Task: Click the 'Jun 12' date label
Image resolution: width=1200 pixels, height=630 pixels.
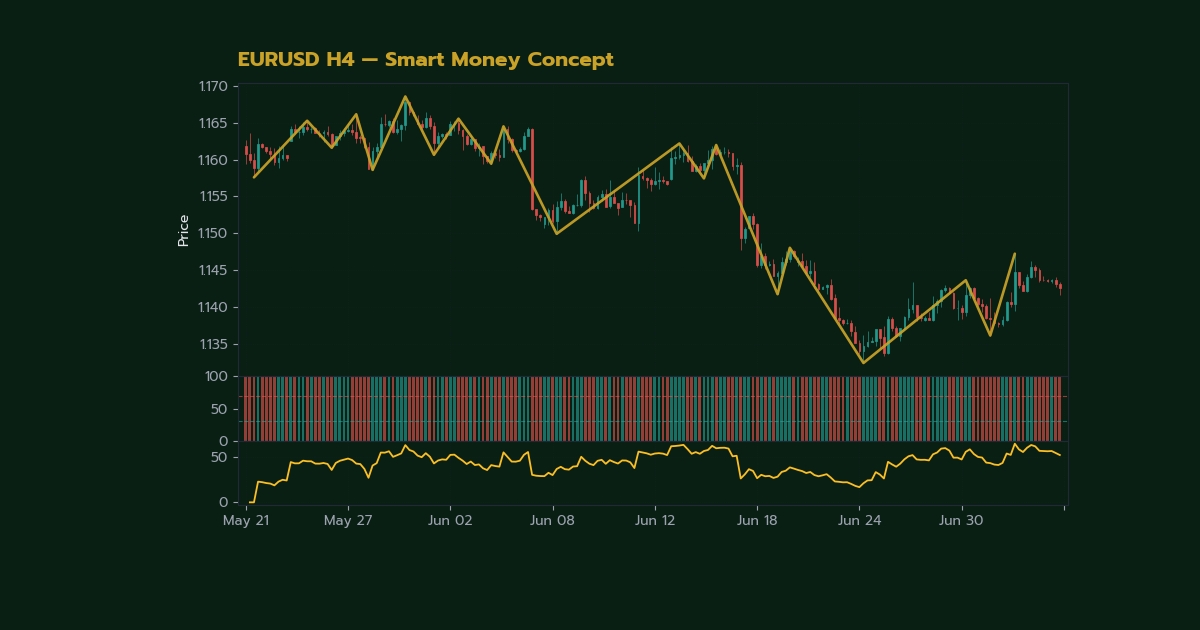Action: 655,521
